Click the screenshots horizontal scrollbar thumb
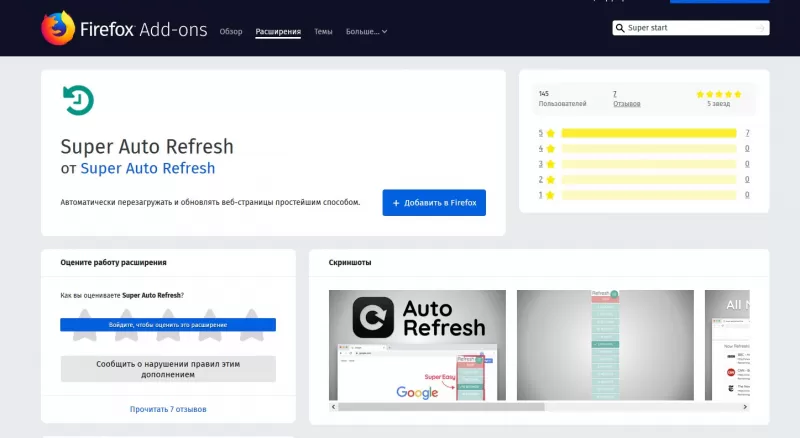 [x=441, y=407]
